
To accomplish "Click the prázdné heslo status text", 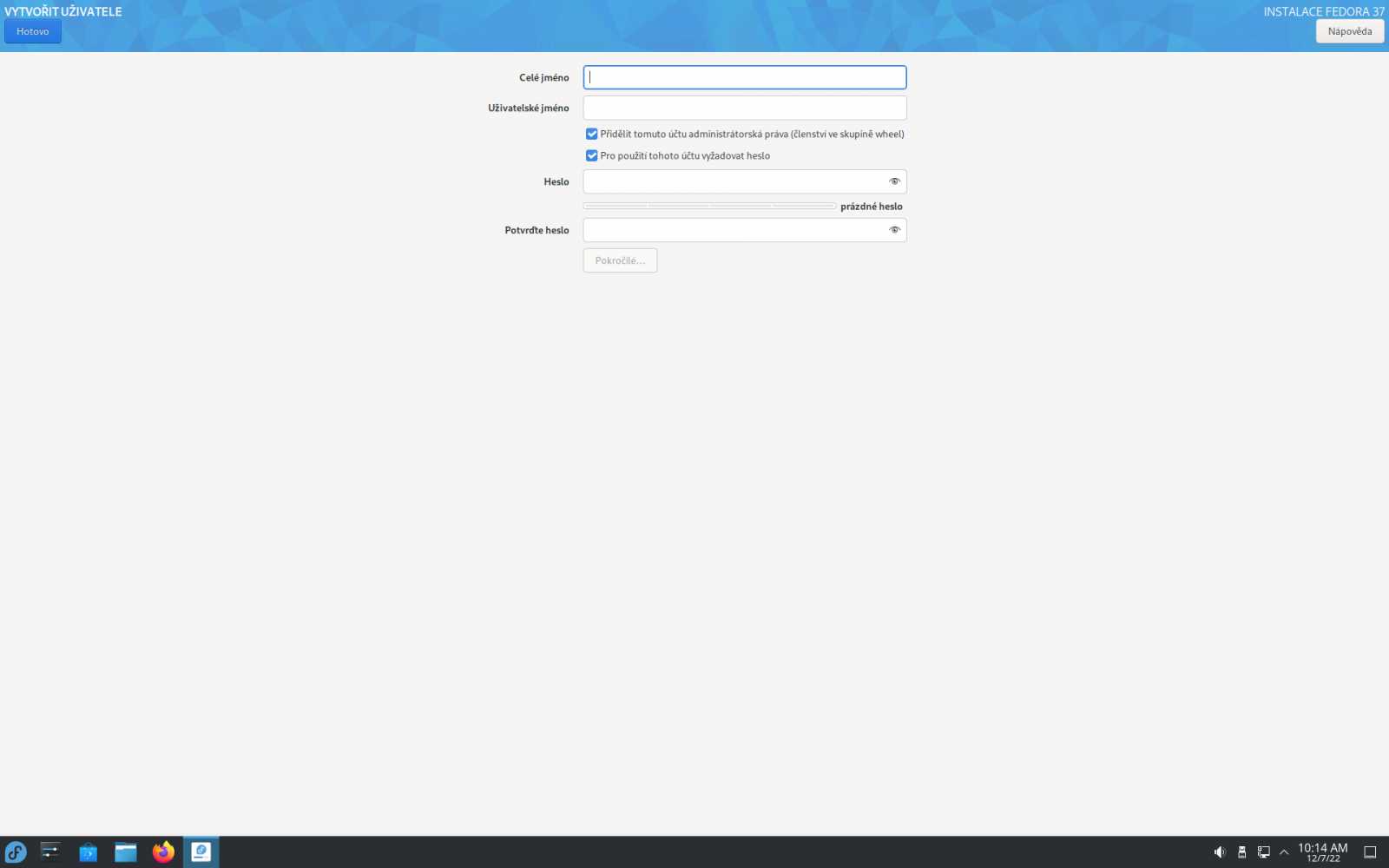I will [872, 207].
